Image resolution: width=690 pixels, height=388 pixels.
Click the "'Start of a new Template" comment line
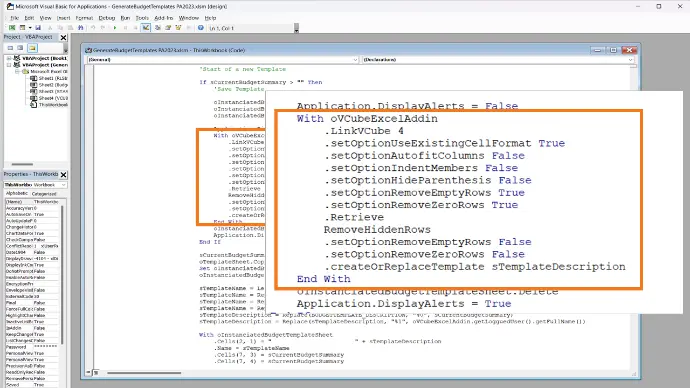(x=243, y=69)
